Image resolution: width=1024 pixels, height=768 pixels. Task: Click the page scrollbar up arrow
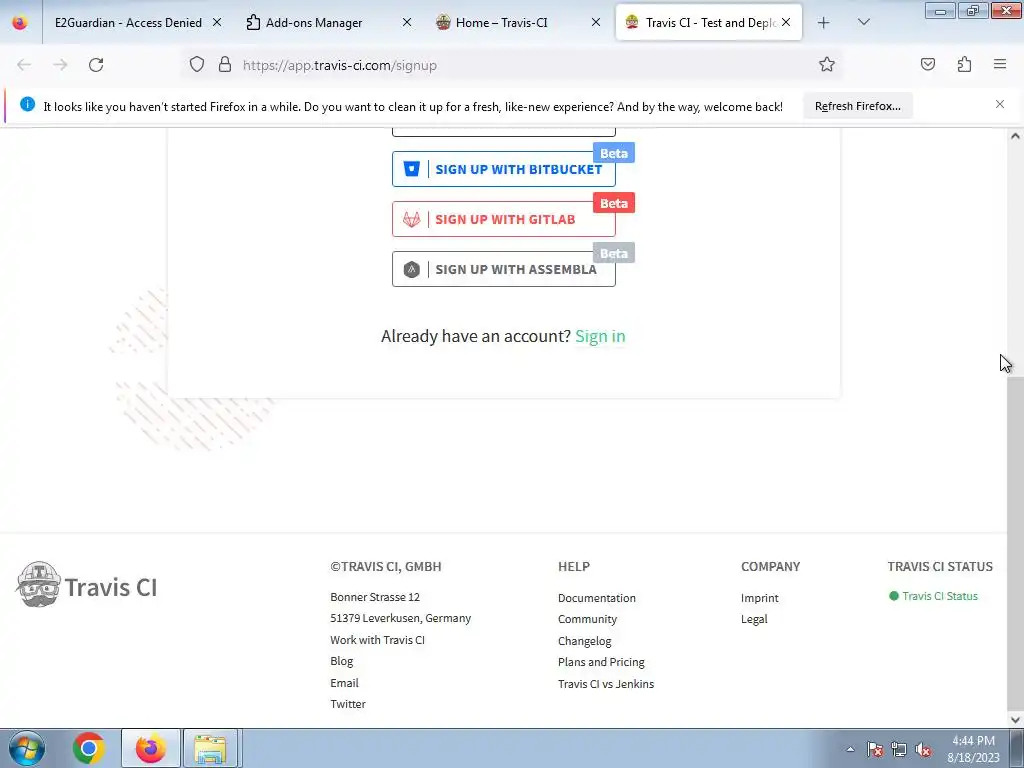[x=1015, y=136]
